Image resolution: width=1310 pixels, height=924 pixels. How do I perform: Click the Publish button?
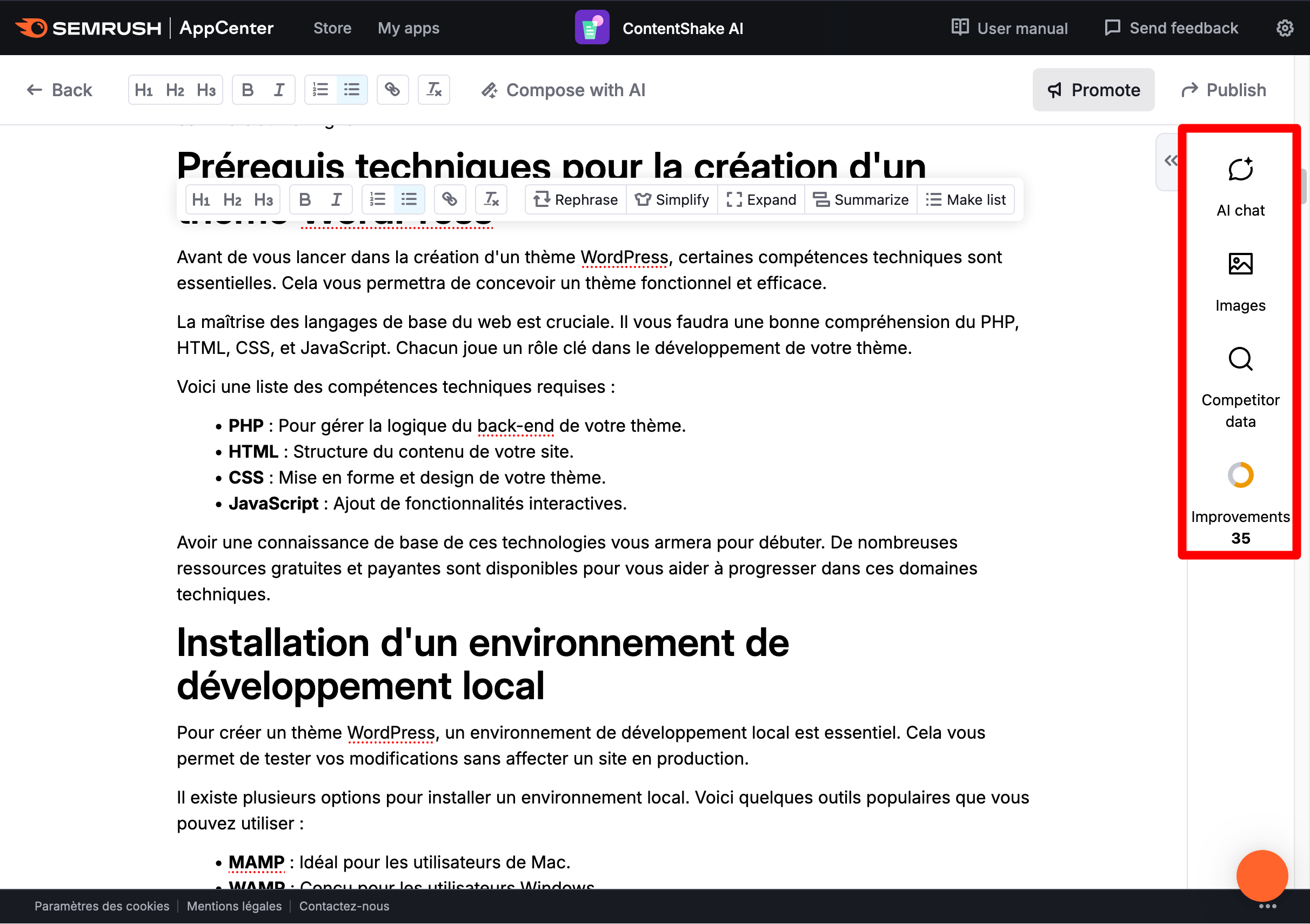pyautogui.click(x=1224, y=90)
